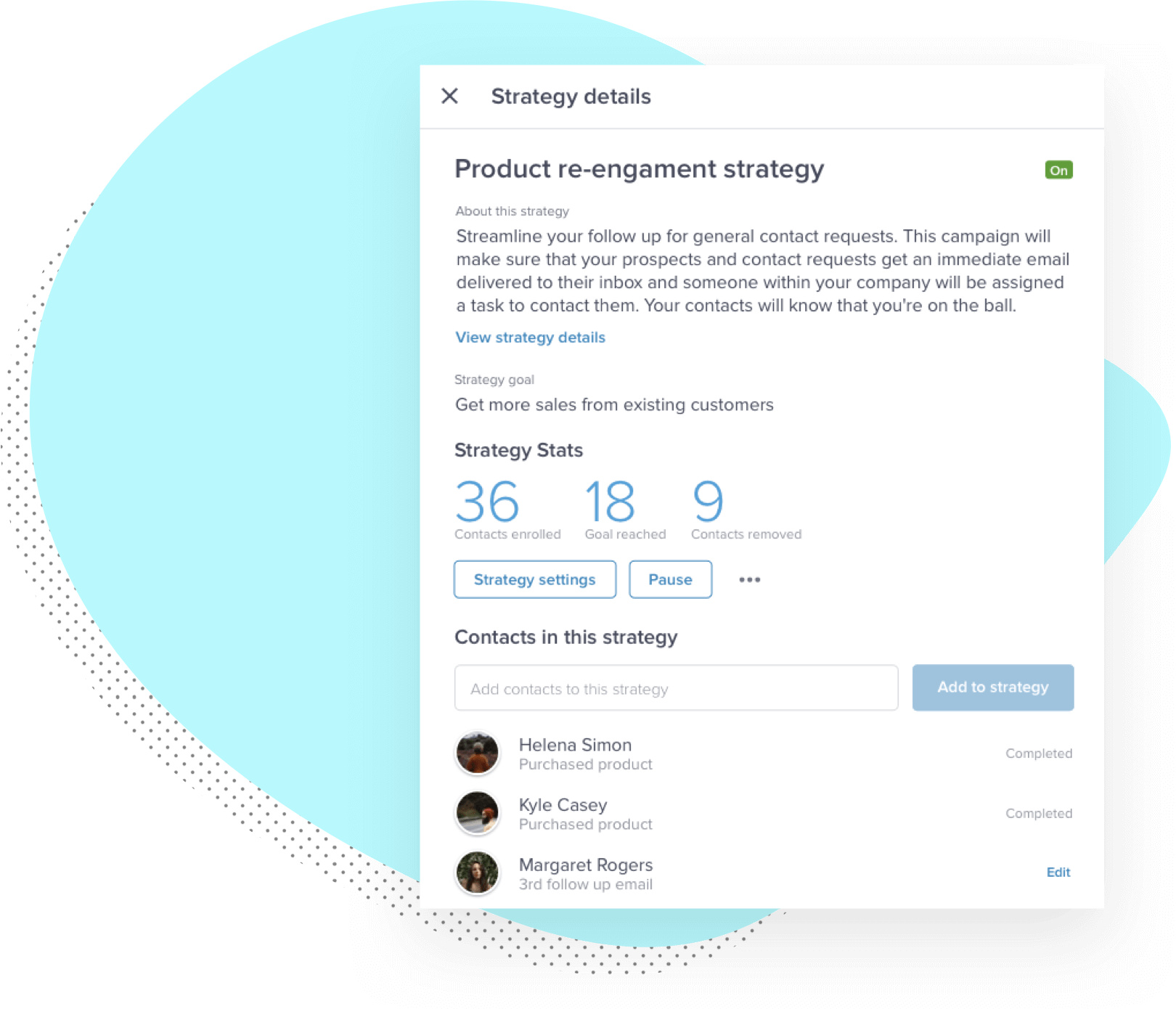View the 36 Contacts enrolled stat

507,510
